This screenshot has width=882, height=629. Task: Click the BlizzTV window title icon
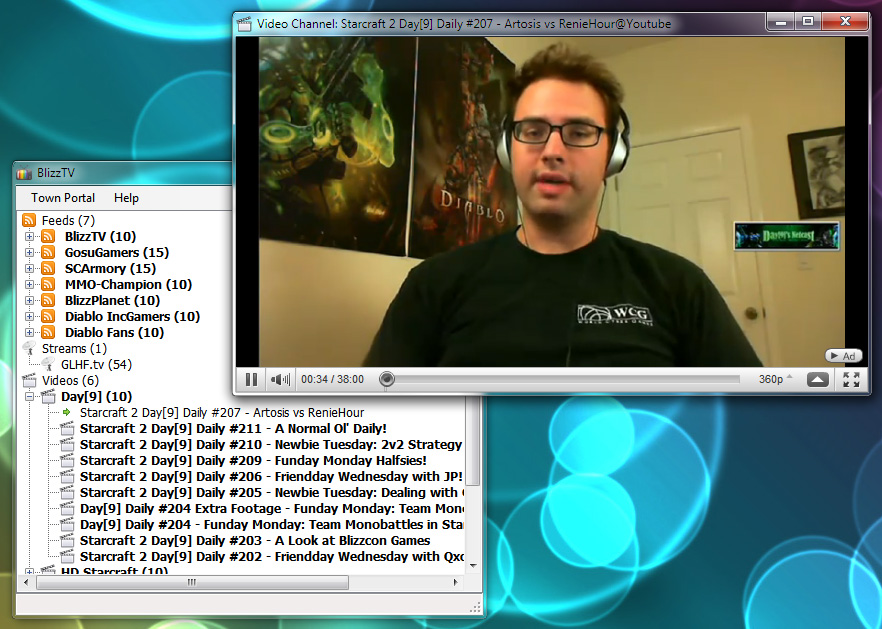tap(25, 173)
